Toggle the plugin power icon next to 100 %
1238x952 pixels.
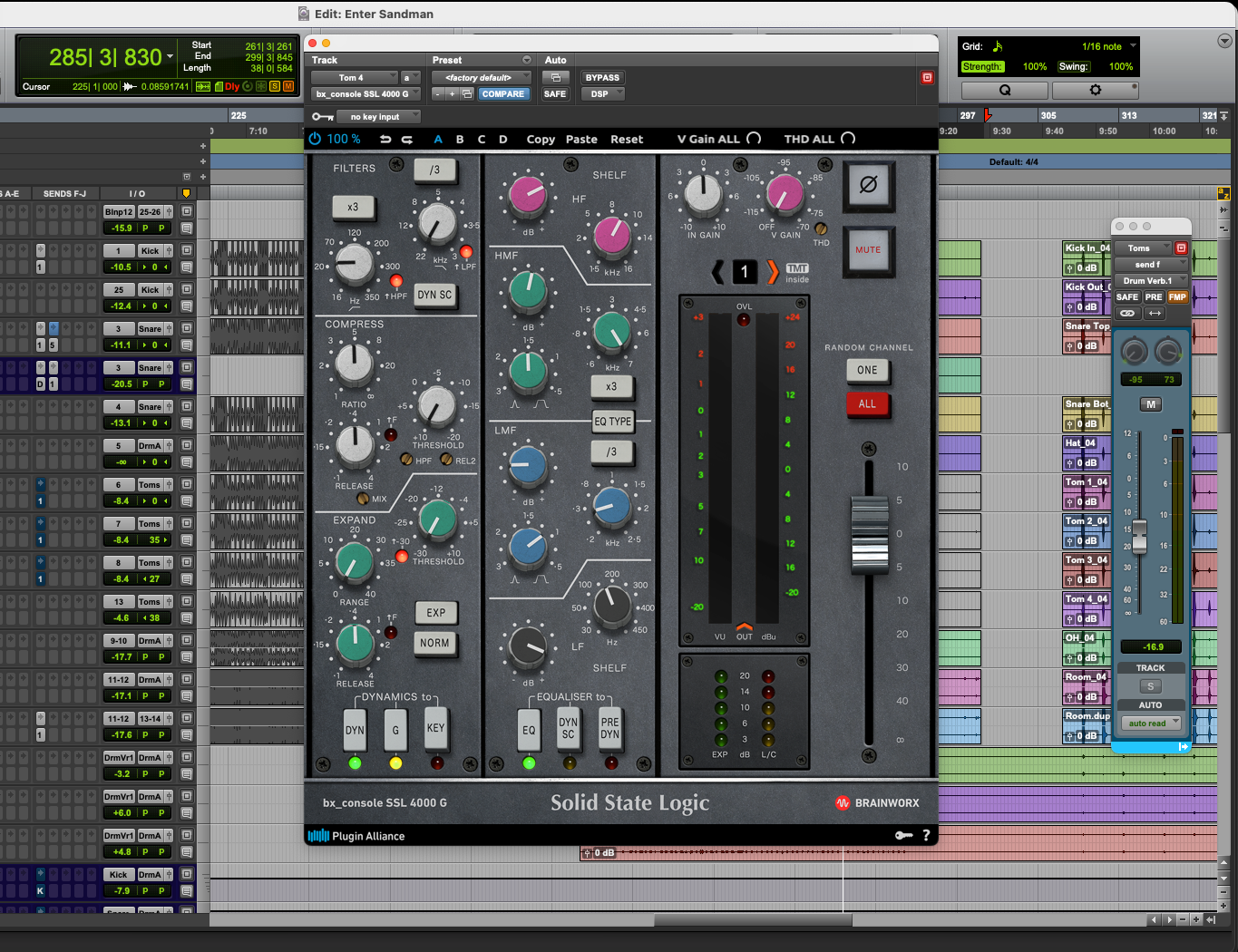[x=315, y=139]
